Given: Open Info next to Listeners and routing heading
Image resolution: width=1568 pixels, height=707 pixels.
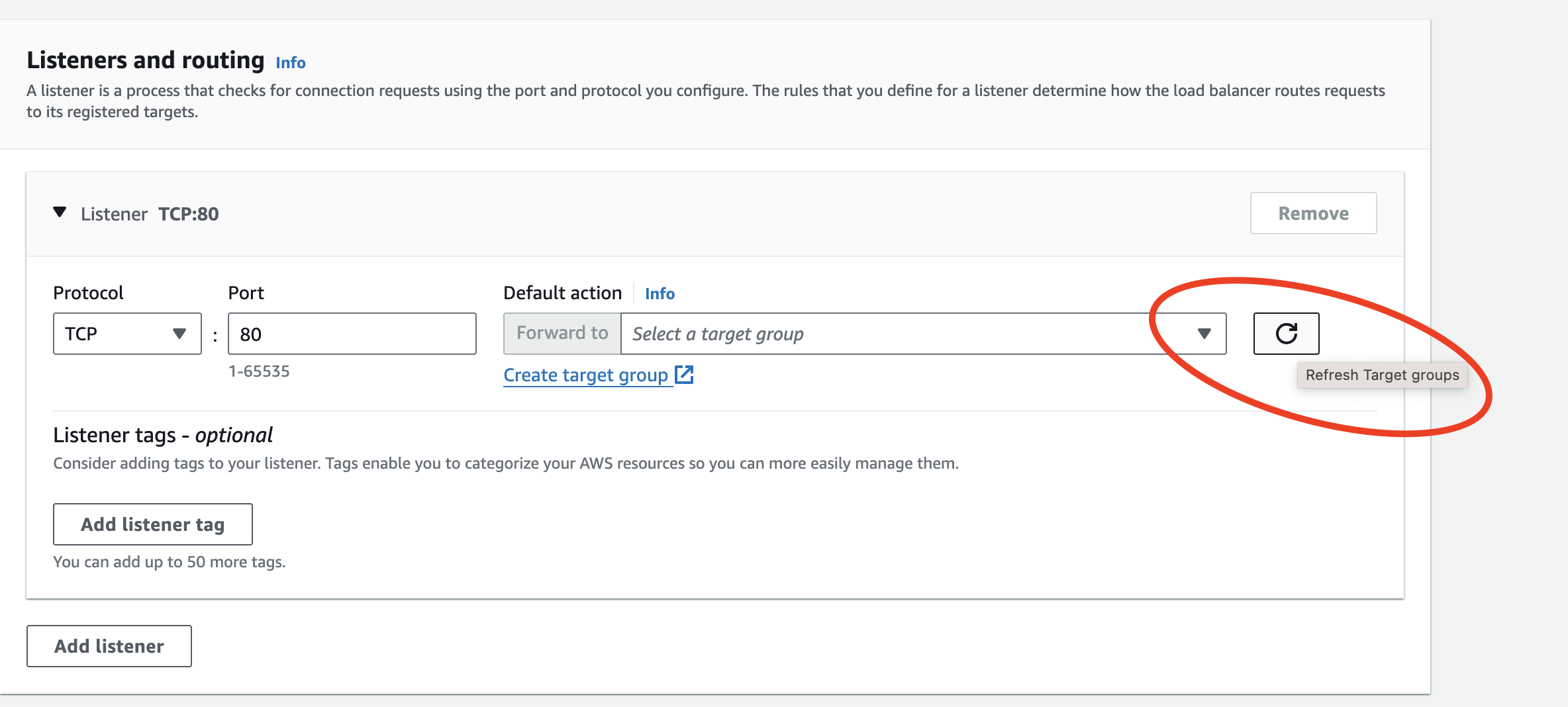Looking at the screenshot, I should (x=290, y=62).
